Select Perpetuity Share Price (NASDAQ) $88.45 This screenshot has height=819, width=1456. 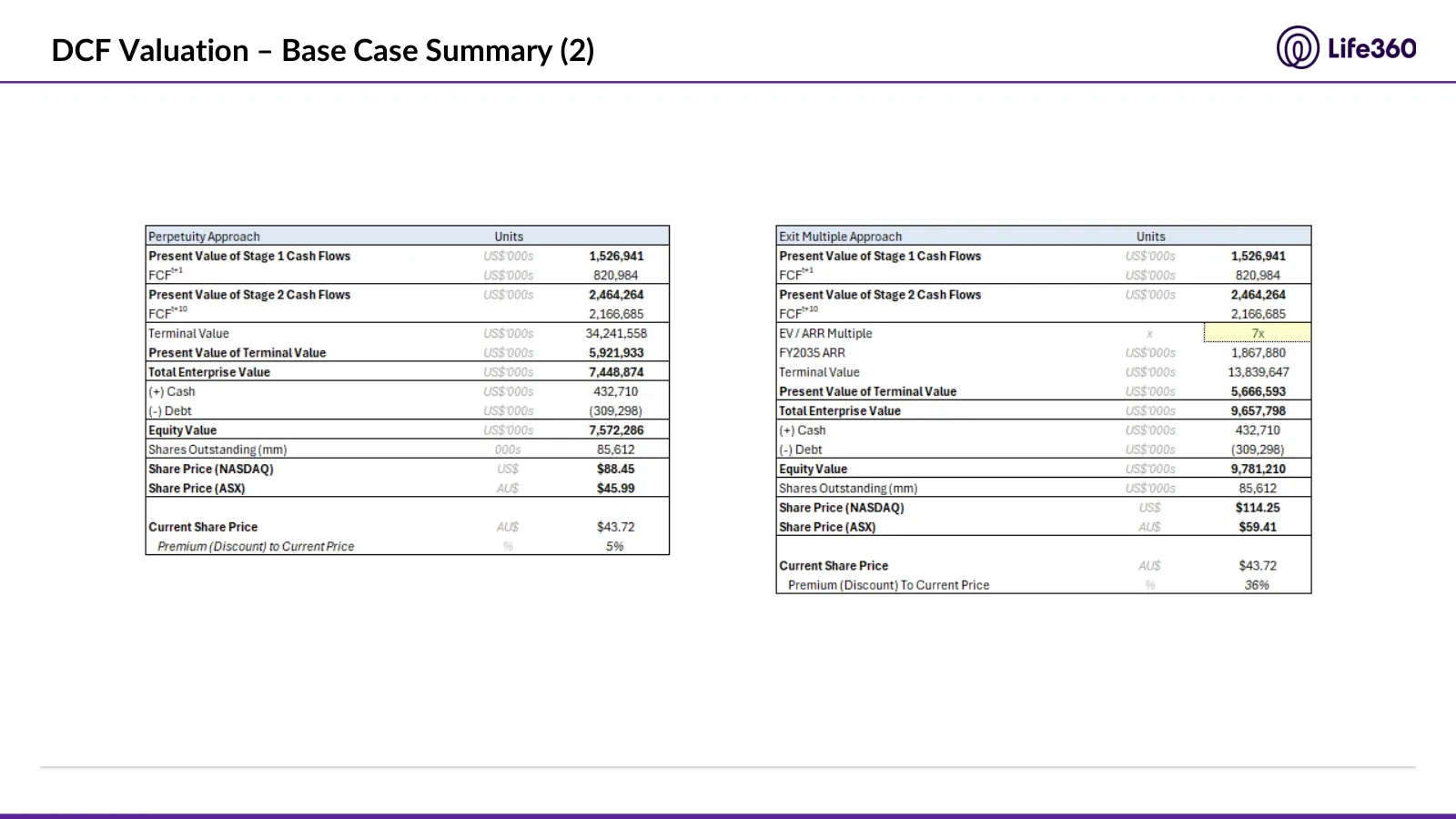(x=616, y=469)
